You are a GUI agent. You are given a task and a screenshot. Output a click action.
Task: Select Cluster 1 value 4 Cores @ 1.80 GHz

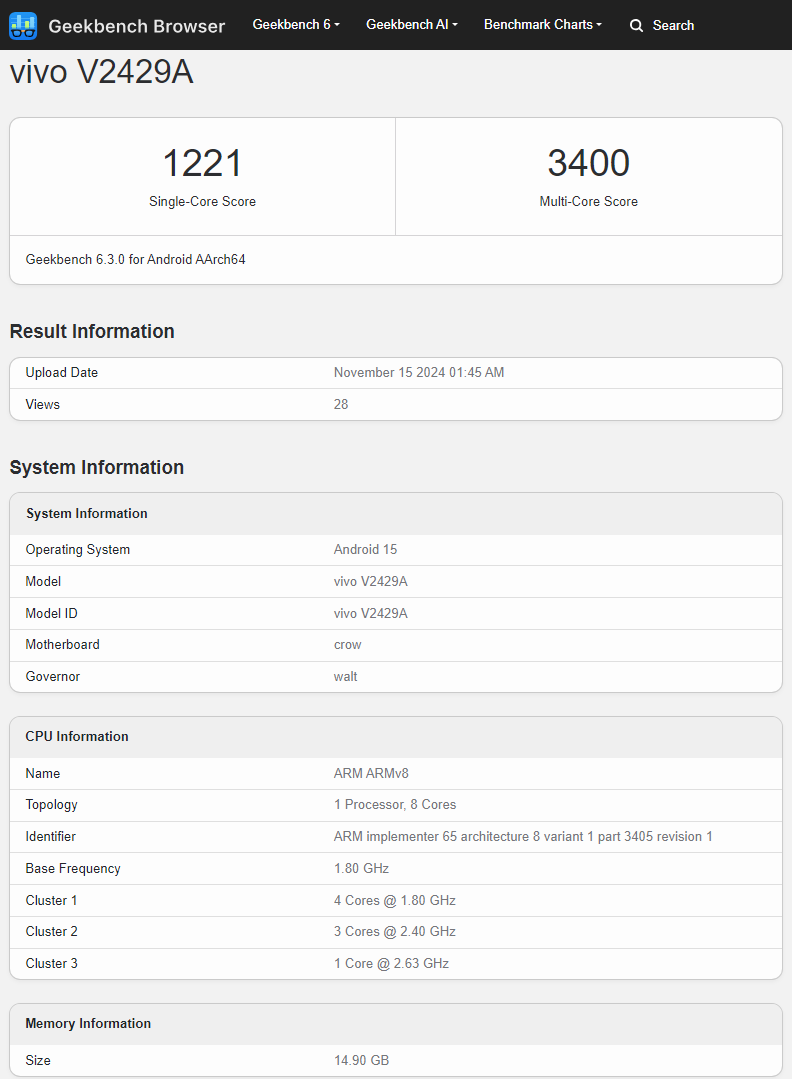point(395,900)
